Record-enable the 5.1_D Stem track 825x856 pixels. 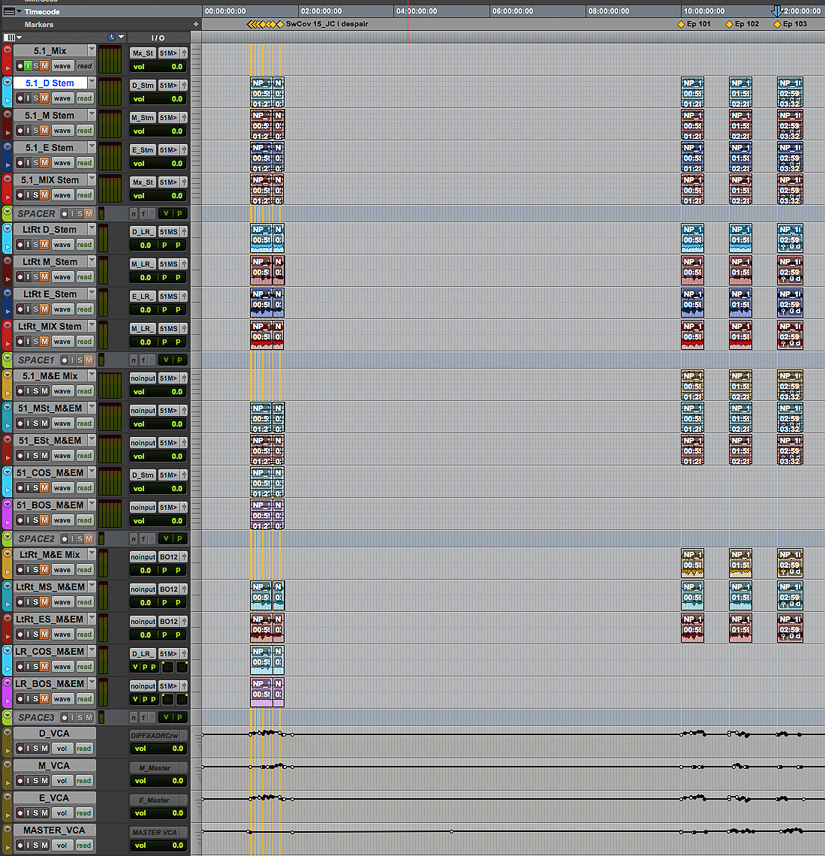pos(19,98)
